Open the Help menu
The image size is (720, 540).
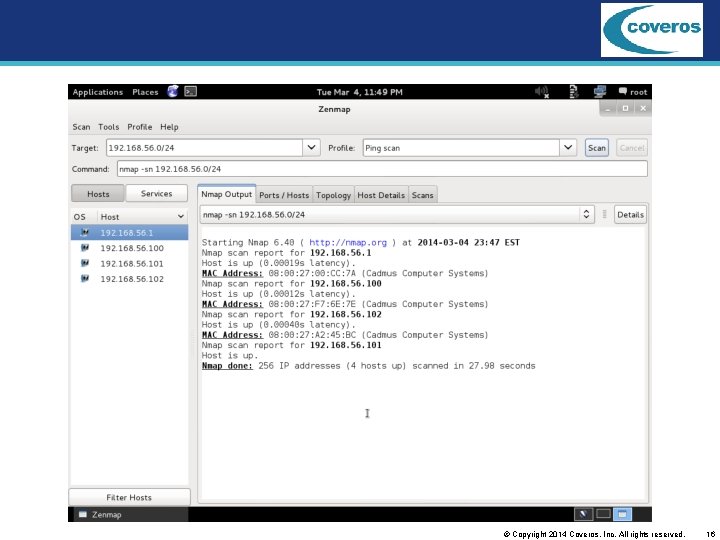[169, 127]
